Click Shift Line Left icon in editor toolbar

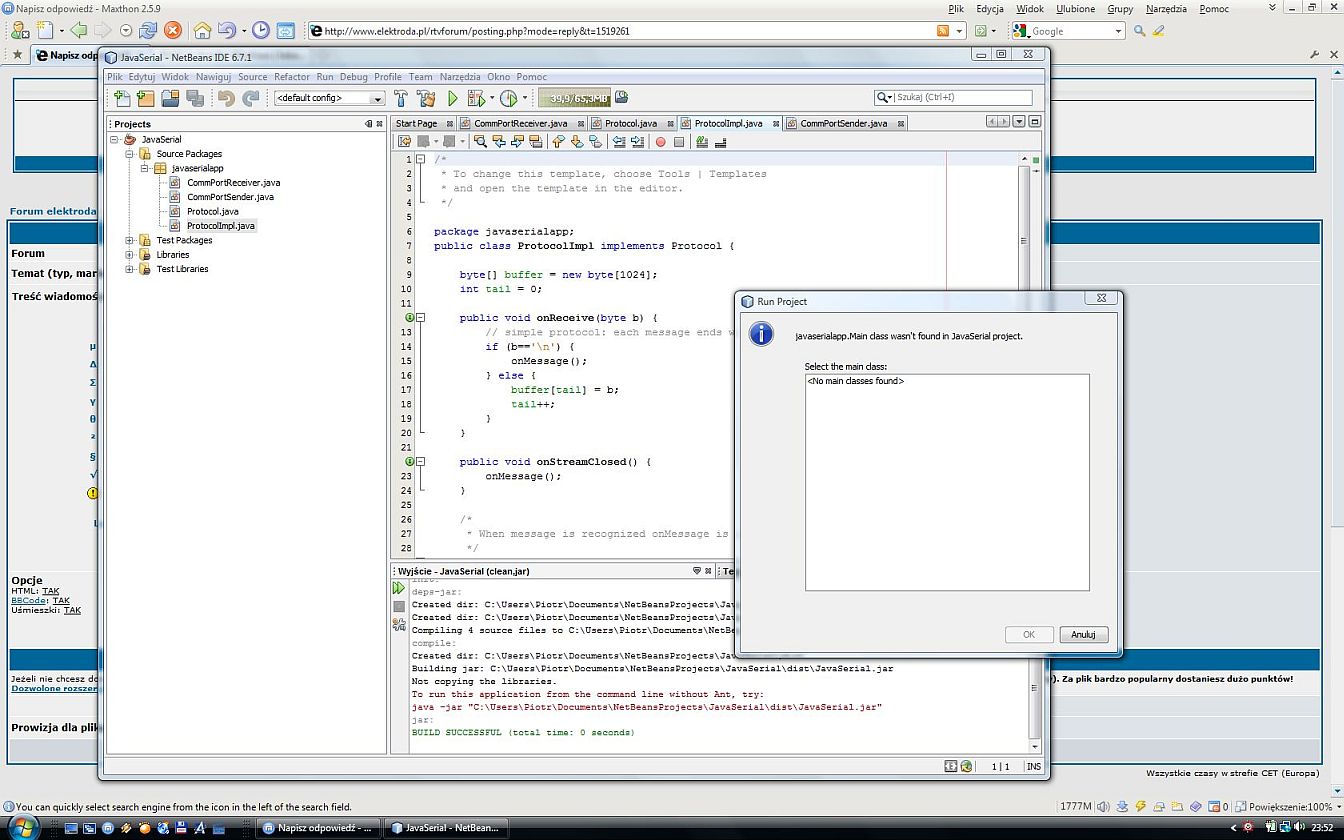[619, 141]
